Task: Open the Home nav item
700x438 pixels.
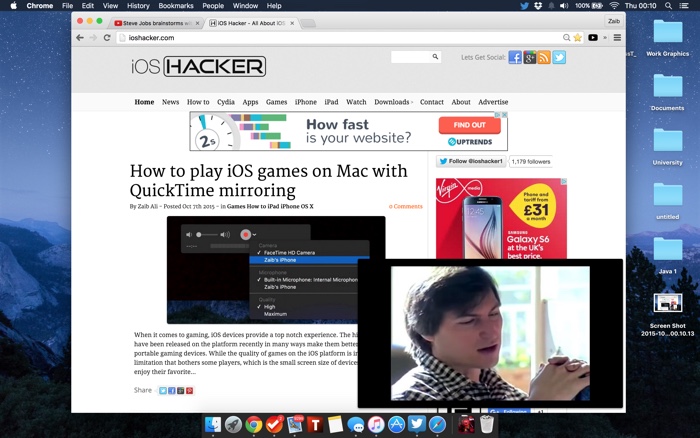Action: [144, 102]
